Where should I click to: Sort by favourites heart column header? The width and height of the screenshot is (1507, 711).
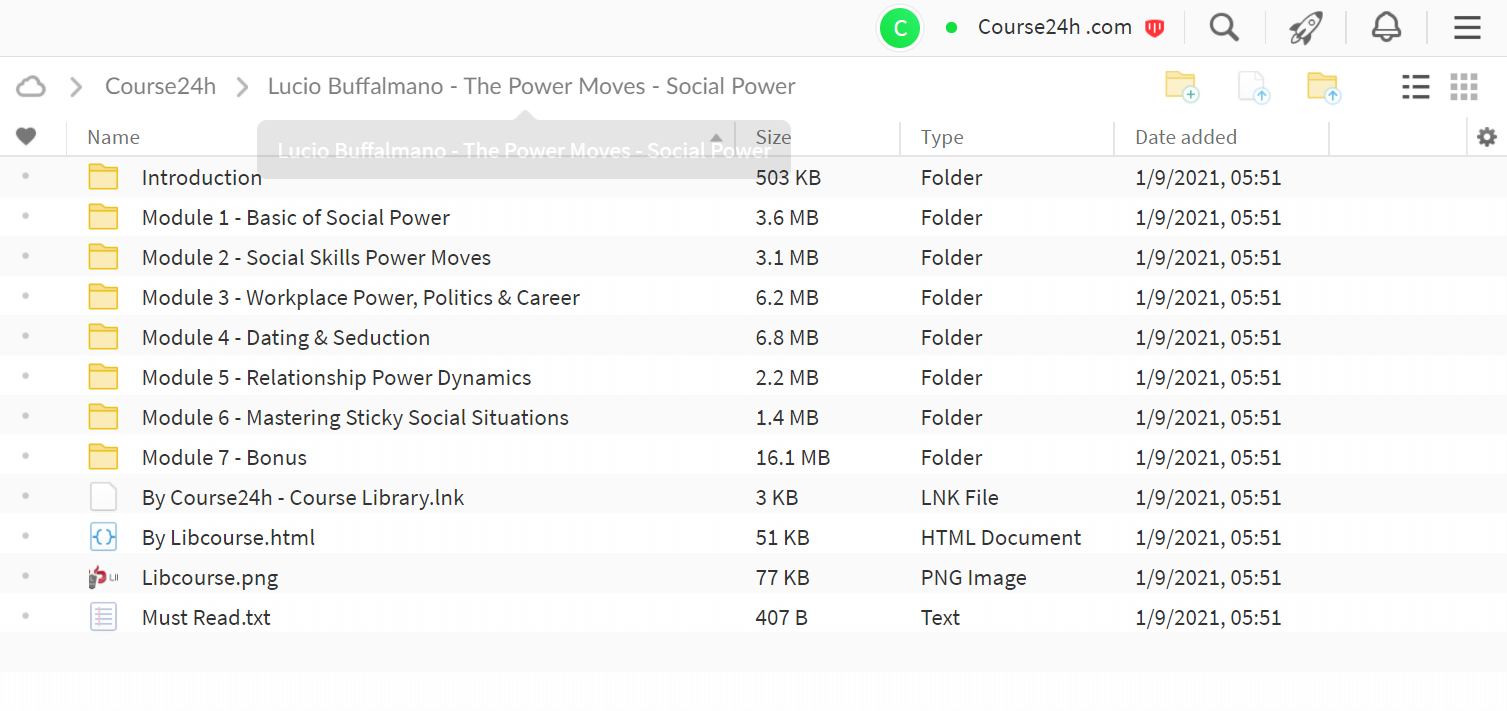pos(26,137)
